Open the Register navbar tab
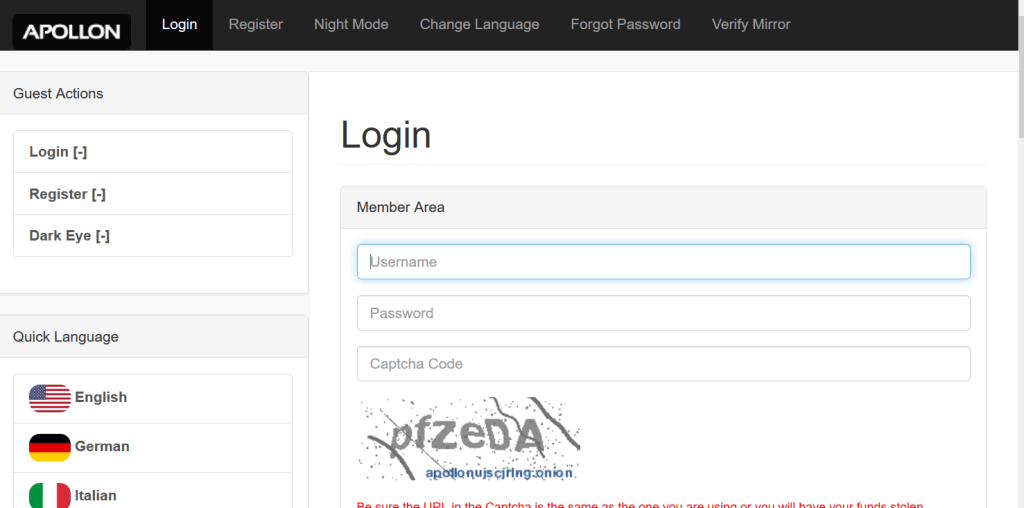 click(x=255, y=25)
